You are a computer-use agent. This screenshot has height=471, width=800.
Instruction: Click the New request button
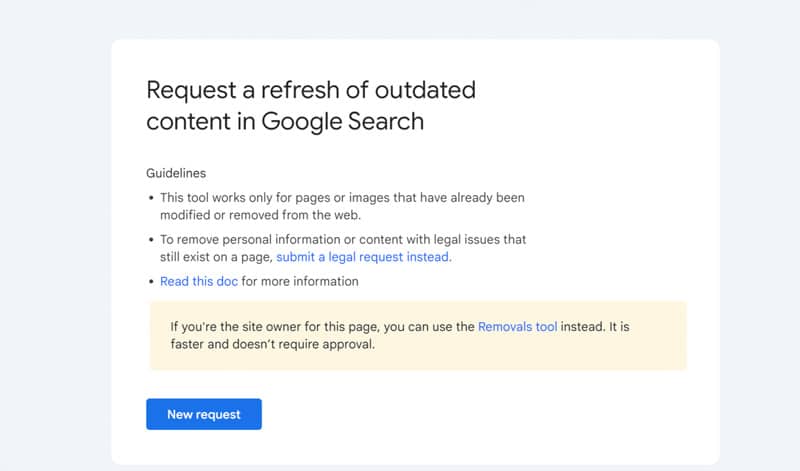click(x=204, y=414)
